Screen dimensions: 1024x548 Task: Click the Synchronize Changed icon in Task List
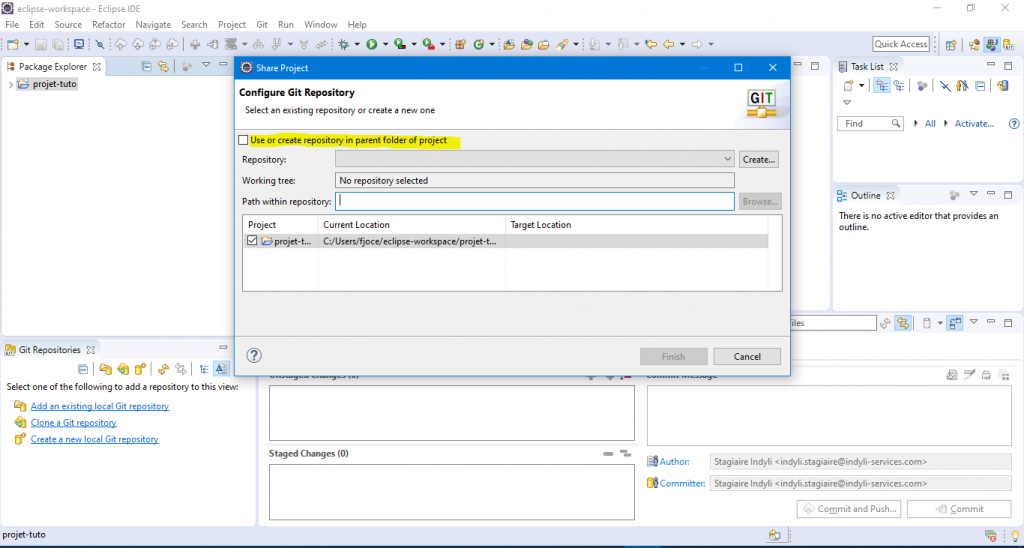coord(1002,86)
